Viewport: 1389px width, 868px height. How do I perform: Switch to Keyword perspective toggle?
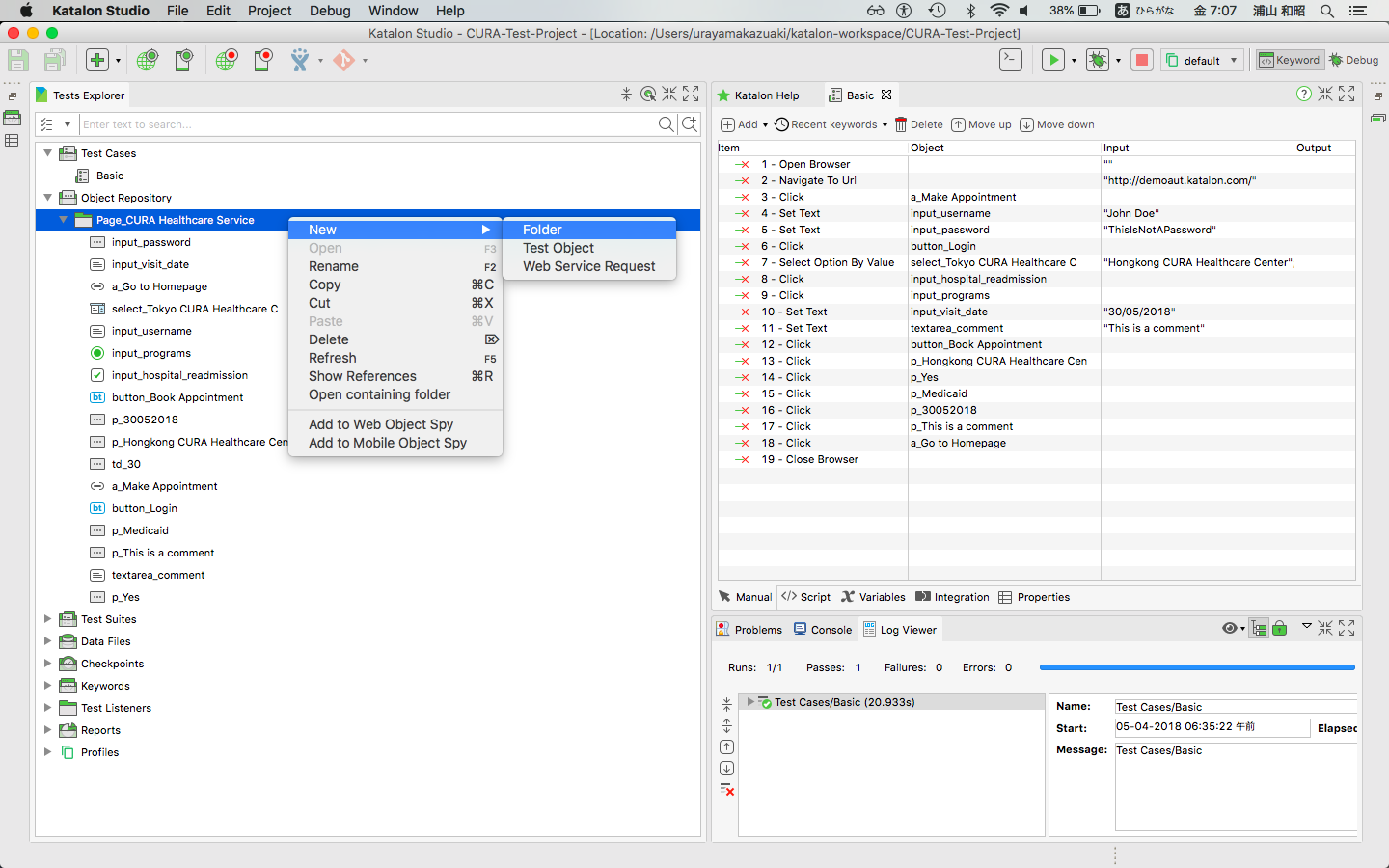click(x=1289, y=60)
